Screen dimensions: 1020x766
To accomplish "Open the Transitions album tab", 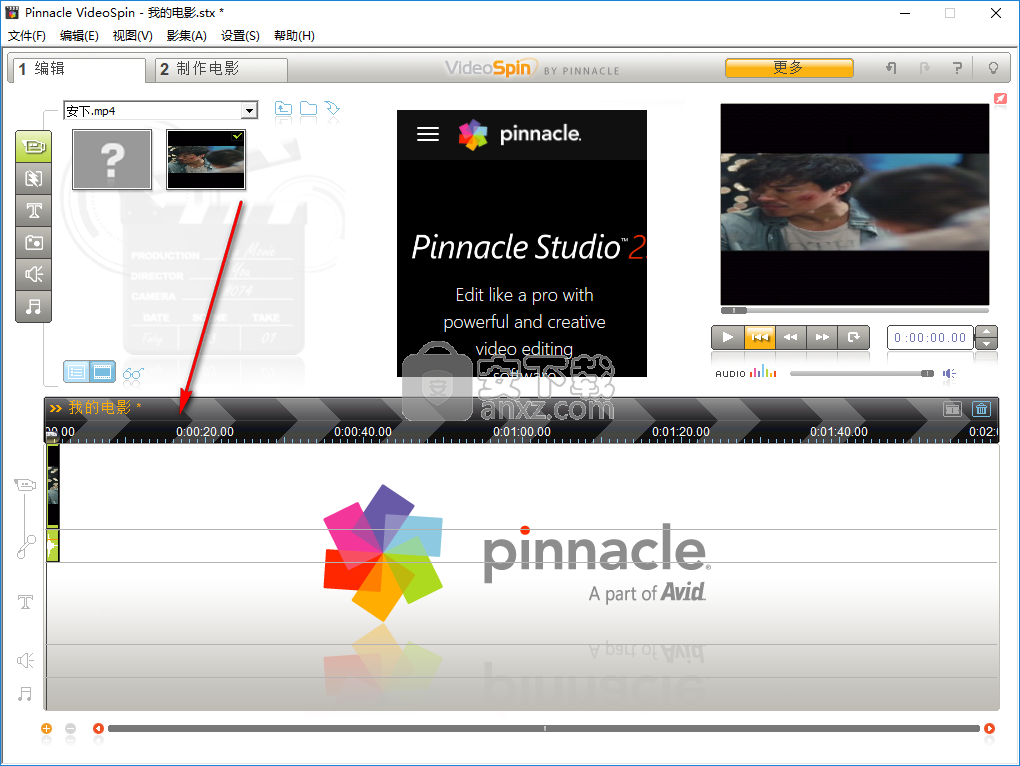I will [33, 178].
